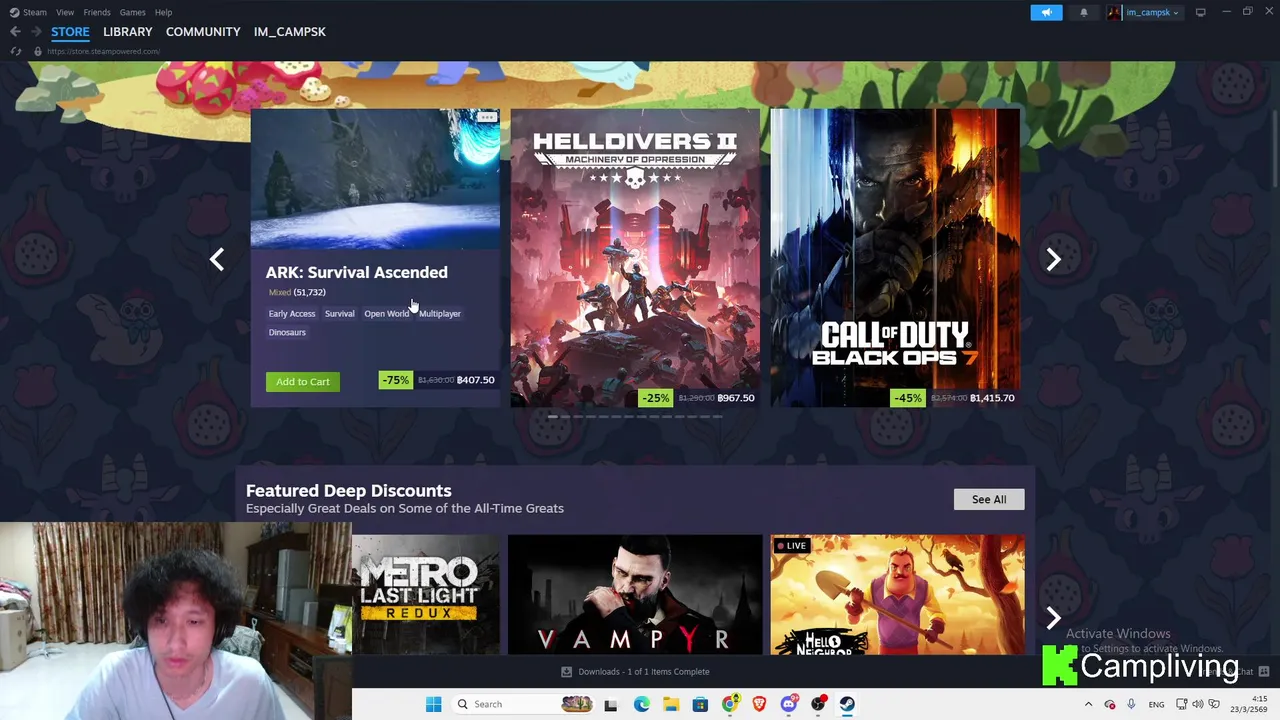
Task: Click the microphone tray icon
Action: (x=1132, y=704)
